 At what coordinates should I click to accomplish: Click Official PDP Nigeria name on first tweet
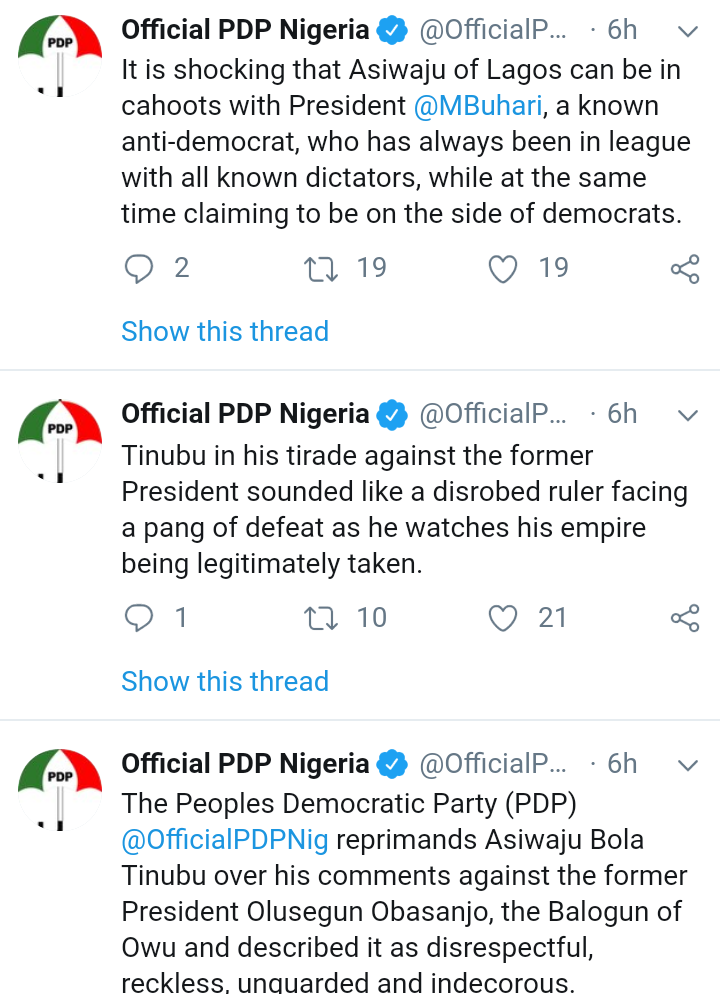(245, 30)
